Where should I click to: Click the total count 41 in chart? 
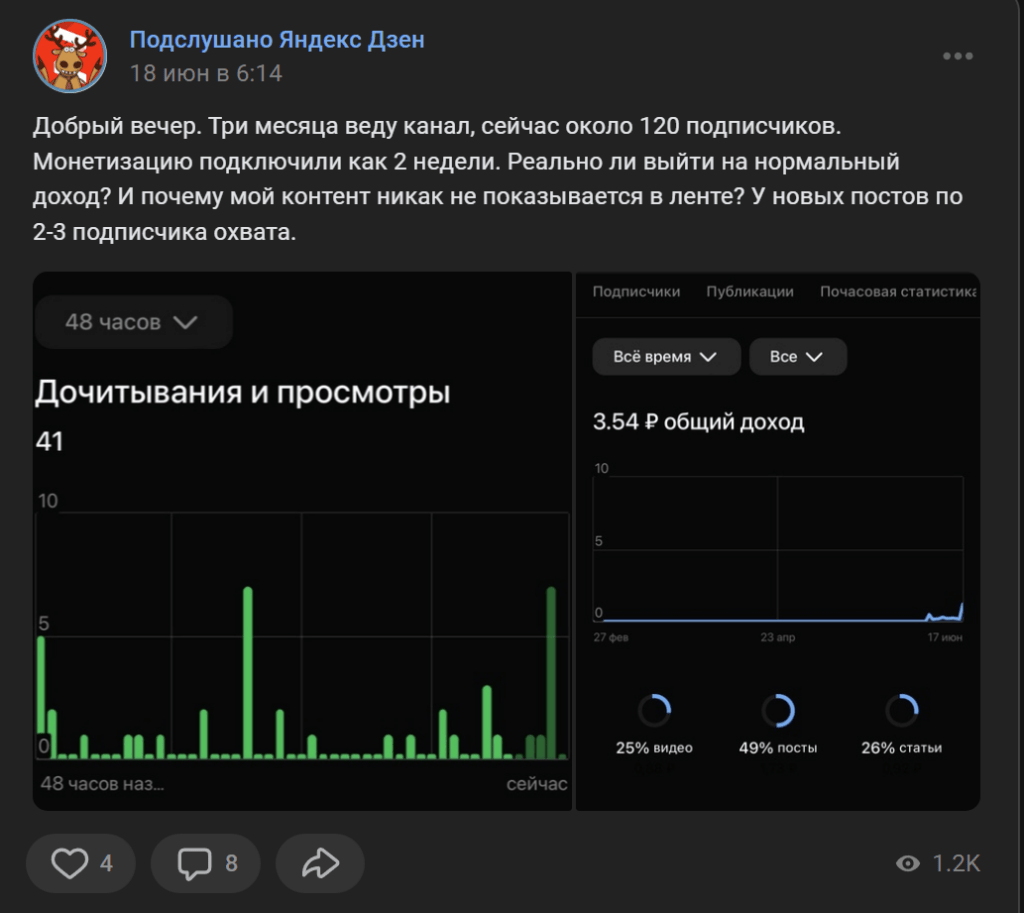pyautogui.click(x=50, y=441)
